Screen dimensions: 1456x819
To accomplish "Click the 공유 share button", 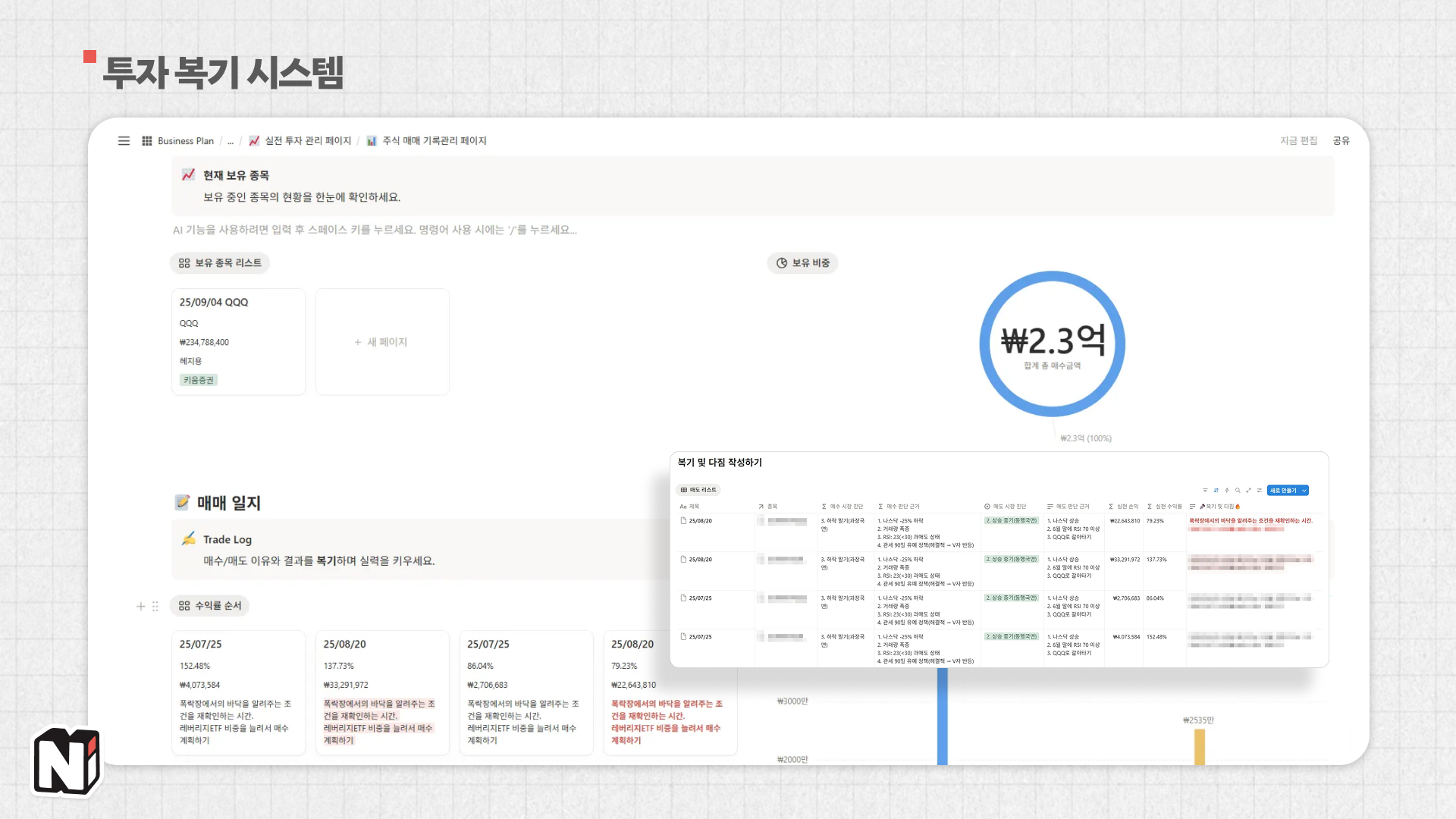I will (1341, 141).
